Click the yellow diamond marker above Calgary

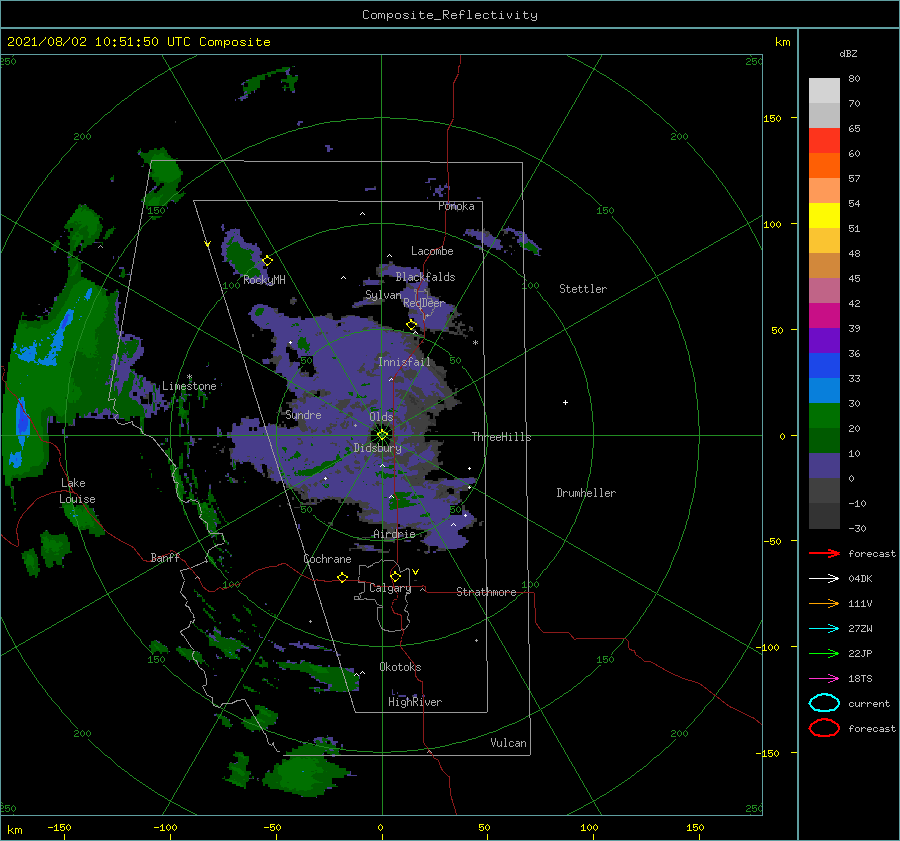[x=395, y=576]
